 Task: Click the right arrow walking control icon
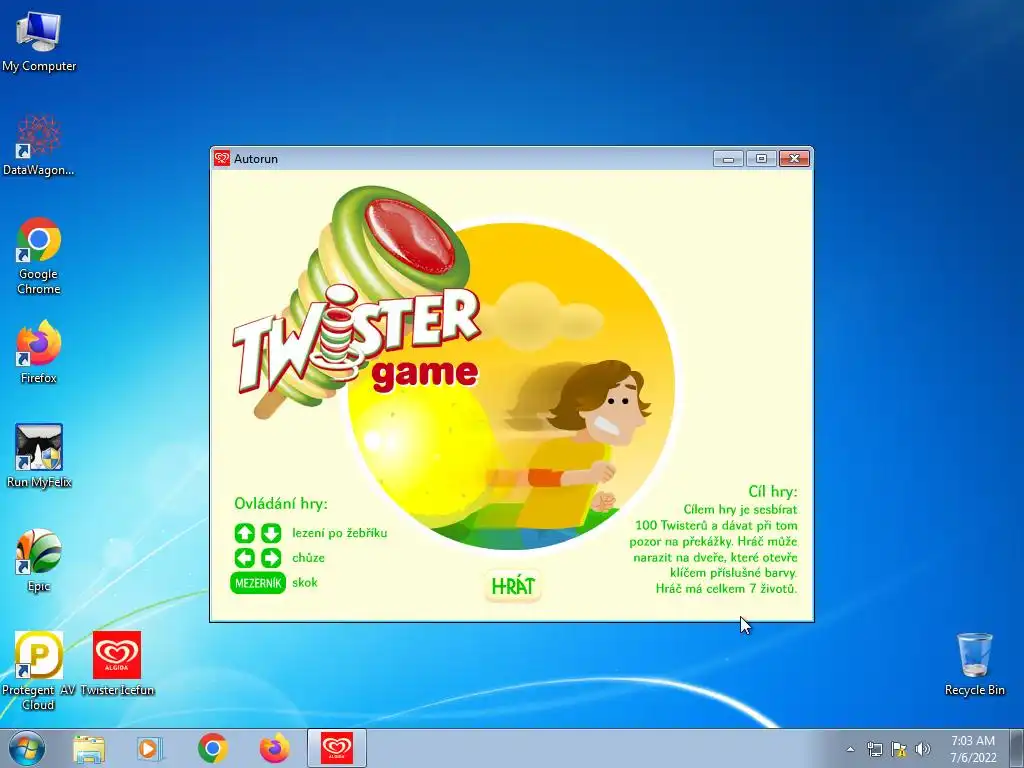(x=271, y=558)
